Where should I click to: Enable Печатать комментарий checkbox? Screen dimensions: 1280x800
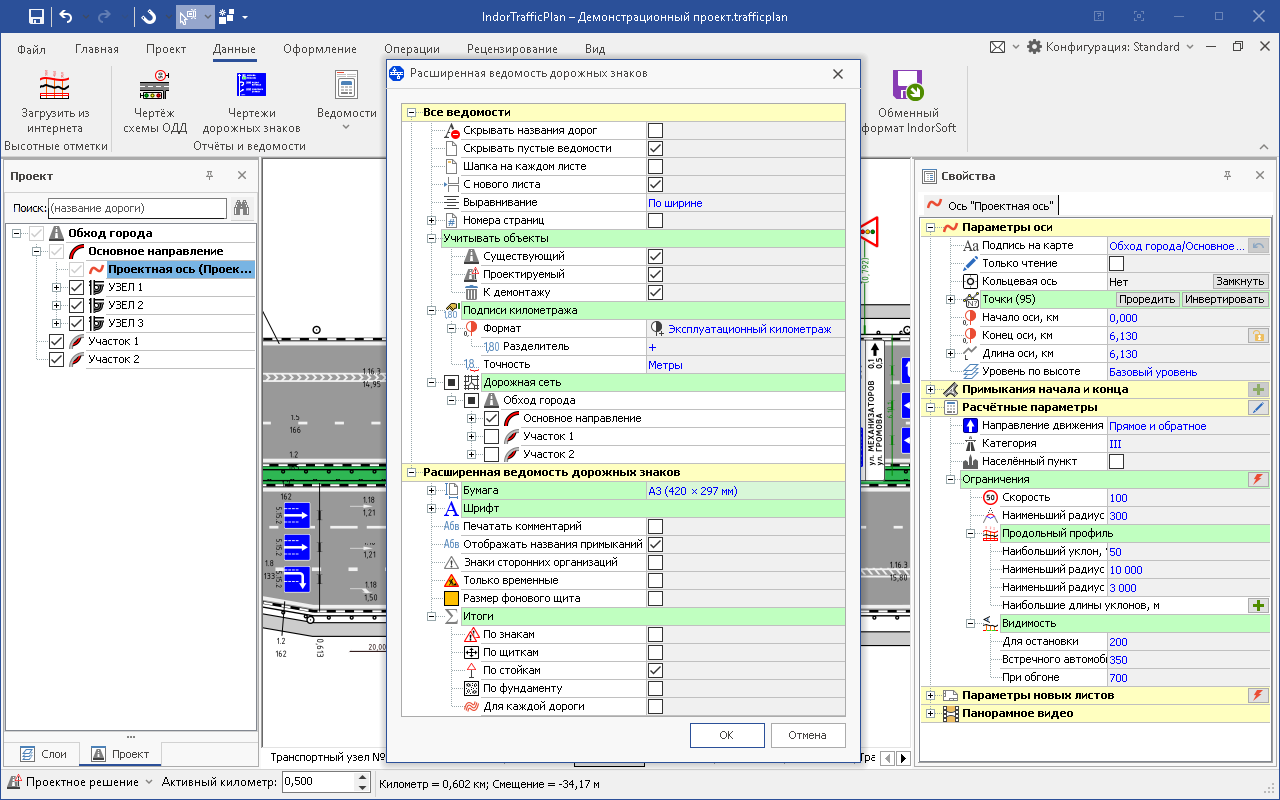[x=655, y=526]
